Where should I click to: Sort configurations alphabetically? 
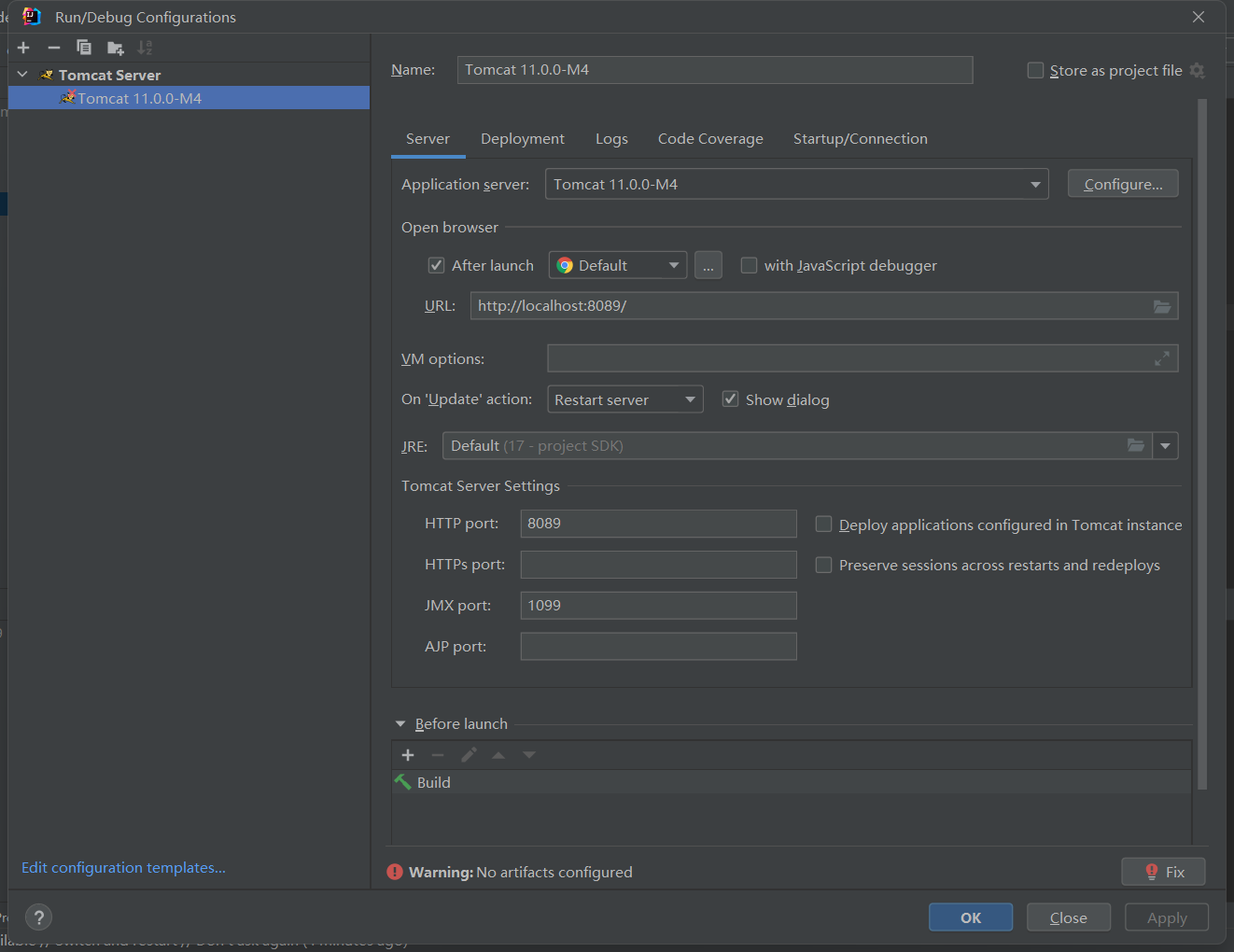click(145, 48)
